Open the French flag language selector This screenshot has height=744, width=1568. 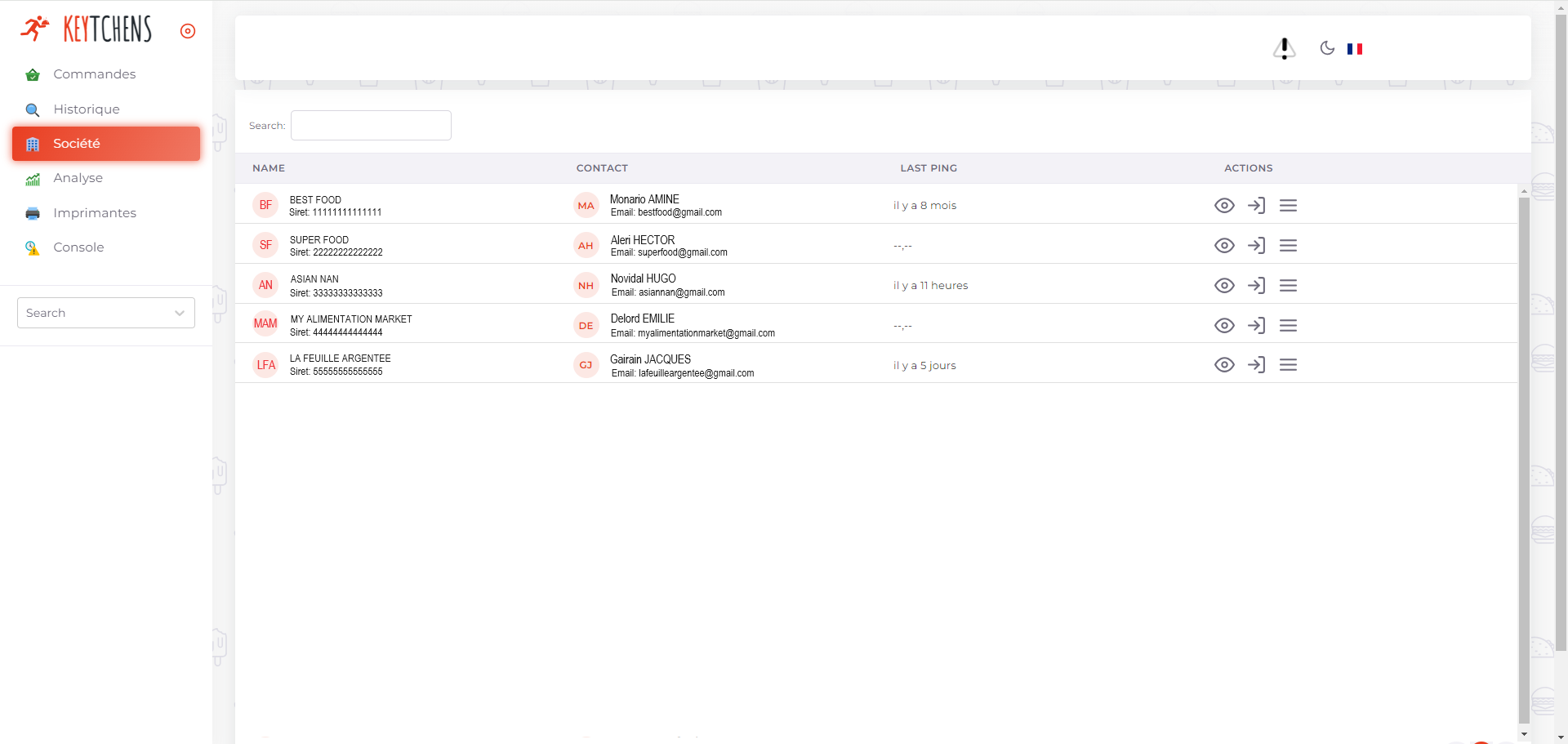1355,49
